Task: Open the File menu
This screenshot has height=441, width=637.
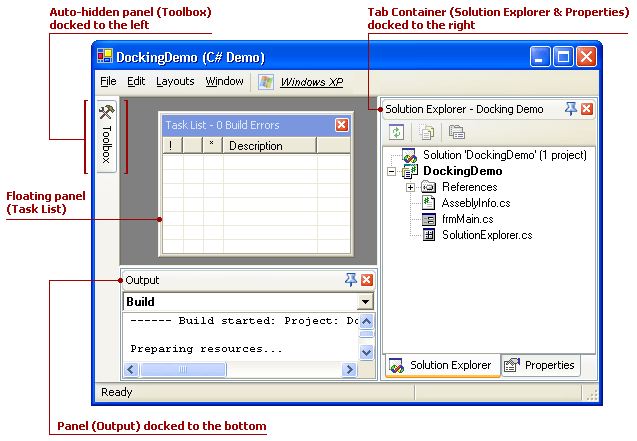Action: 108,82
